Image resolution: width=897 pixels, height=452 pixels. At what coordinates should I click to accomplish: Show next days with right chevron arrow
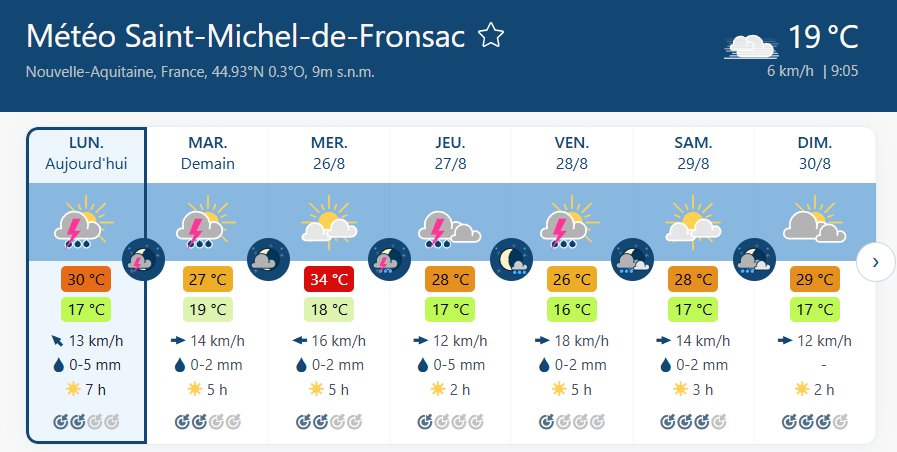875,262
